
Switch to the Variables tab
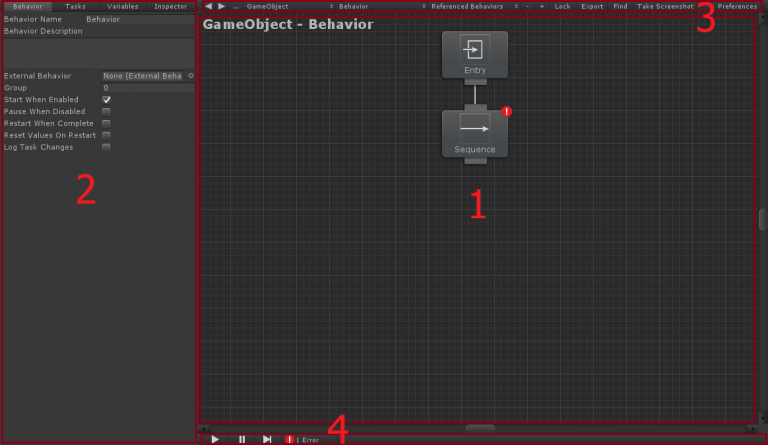click(122, 6)
